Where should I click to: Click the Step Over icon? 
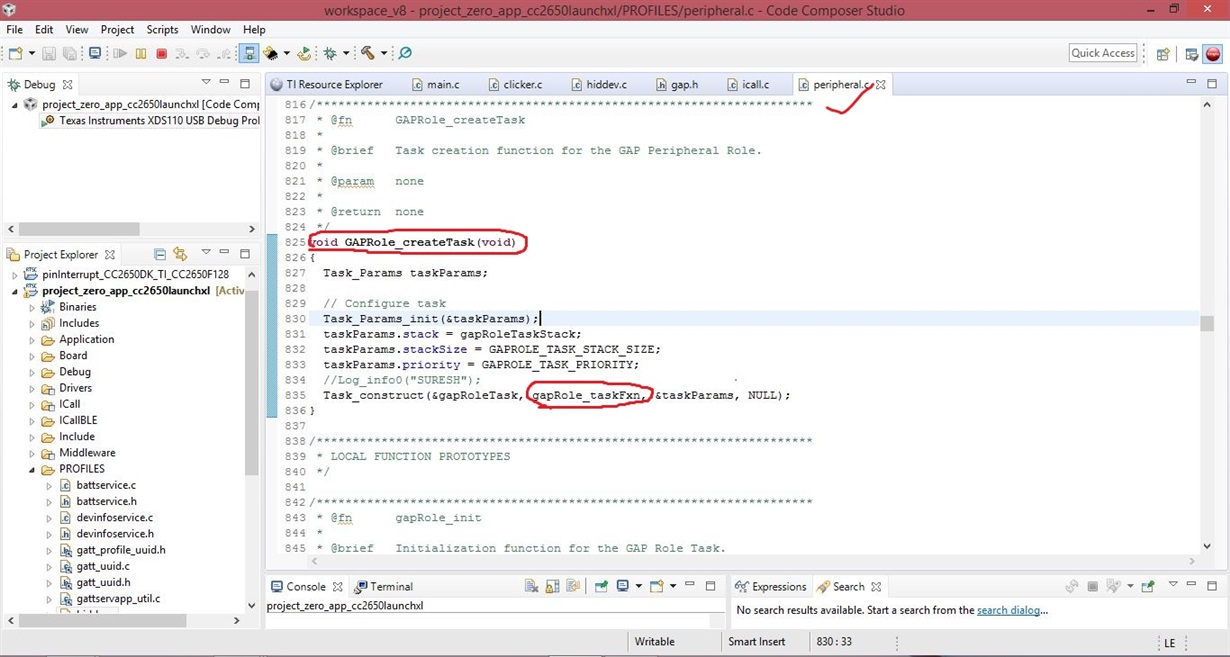point(204,53)
